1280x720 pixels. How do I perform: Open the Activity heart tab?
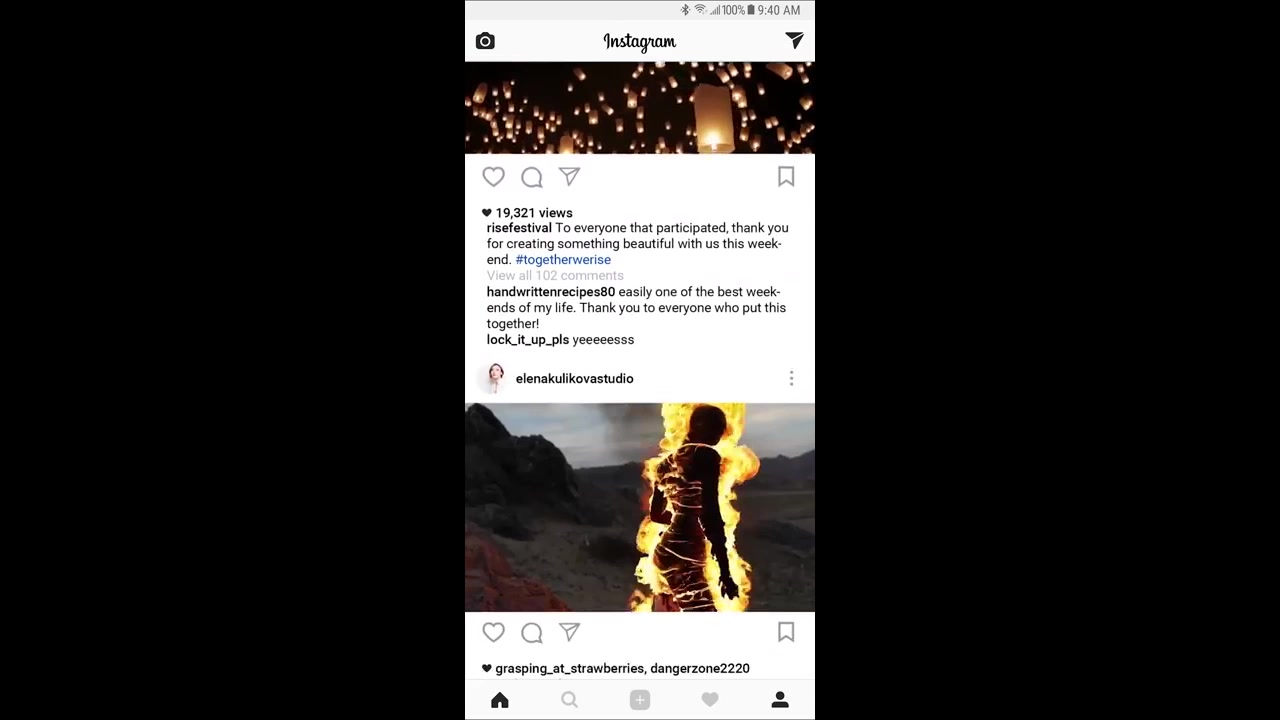[x=710, y=700]
